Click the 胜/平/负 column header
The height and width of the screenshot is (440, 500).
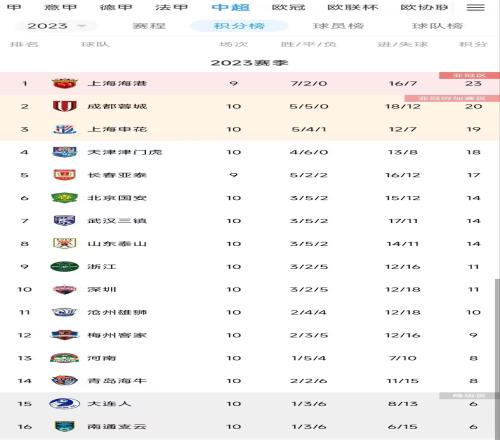point(308,44)
